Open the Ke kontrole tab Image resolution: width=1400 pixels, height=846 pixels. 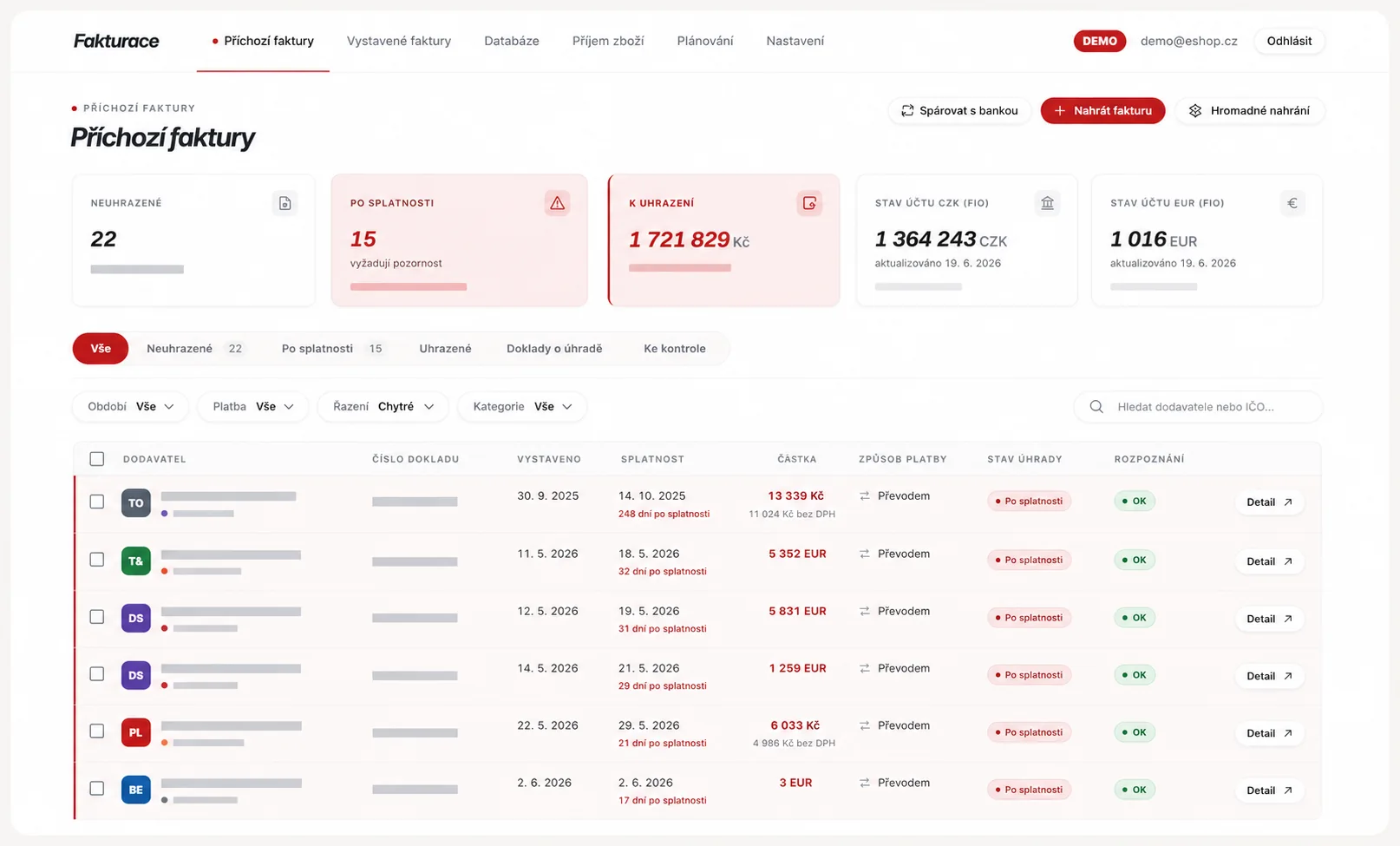click(675, 349)
